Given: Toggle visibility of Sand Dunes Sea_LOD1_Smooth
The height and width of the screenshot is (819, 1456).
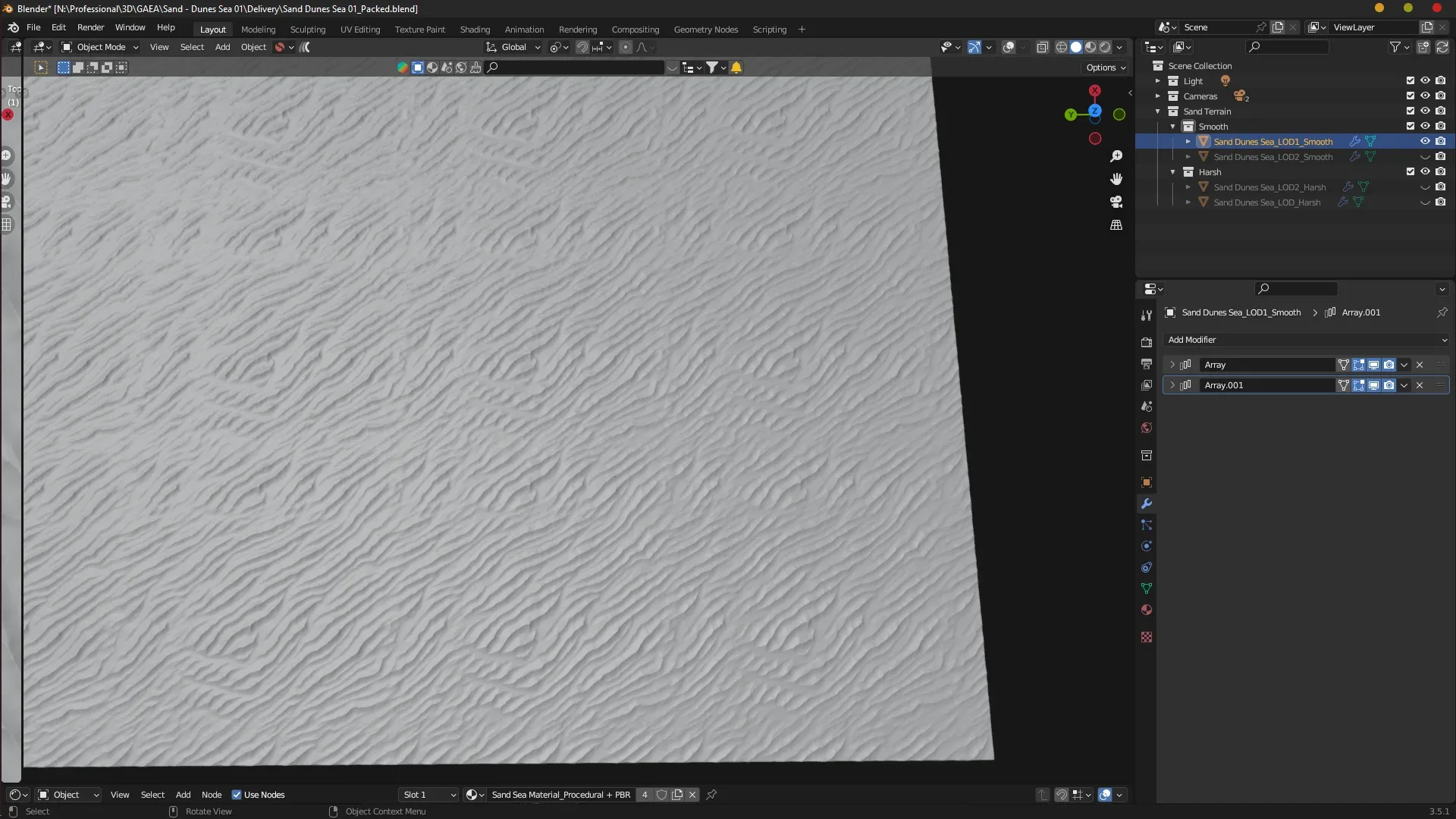Looking at the screenshot, I should 1425,140.
